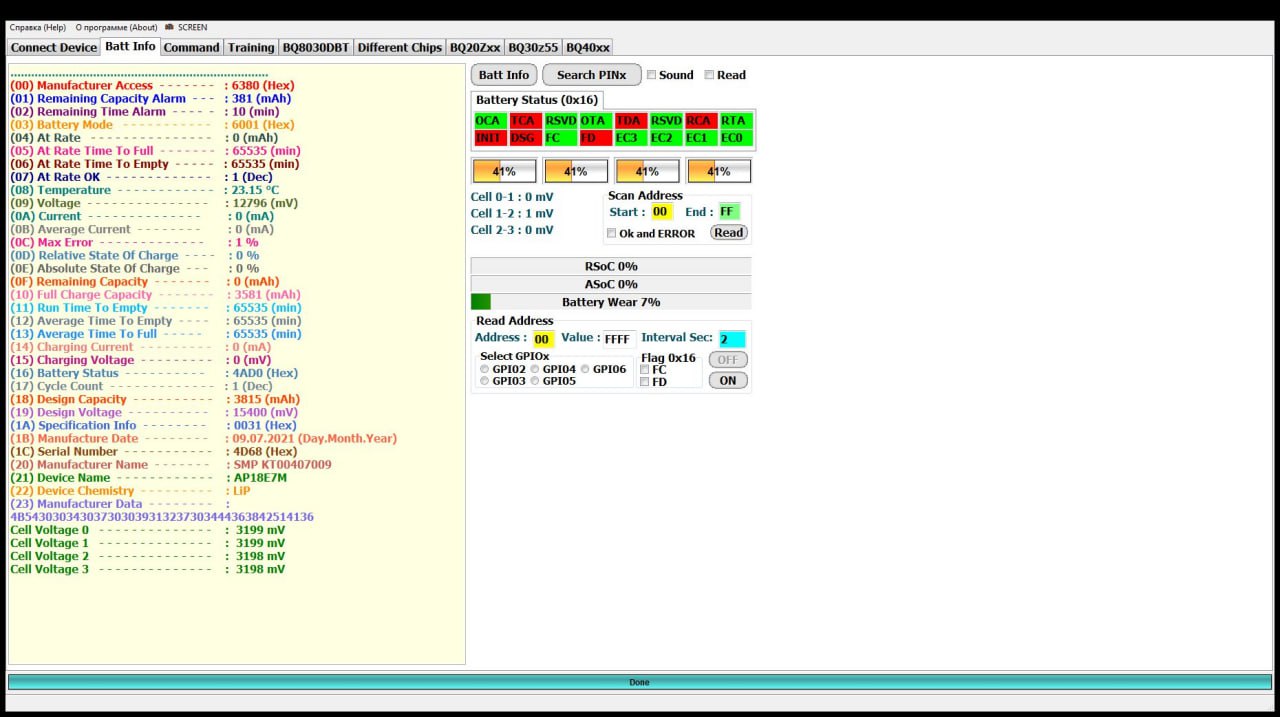Open the BQ8030DBT tab
This screenshot has height=717, width=1280.
[316, 47]
